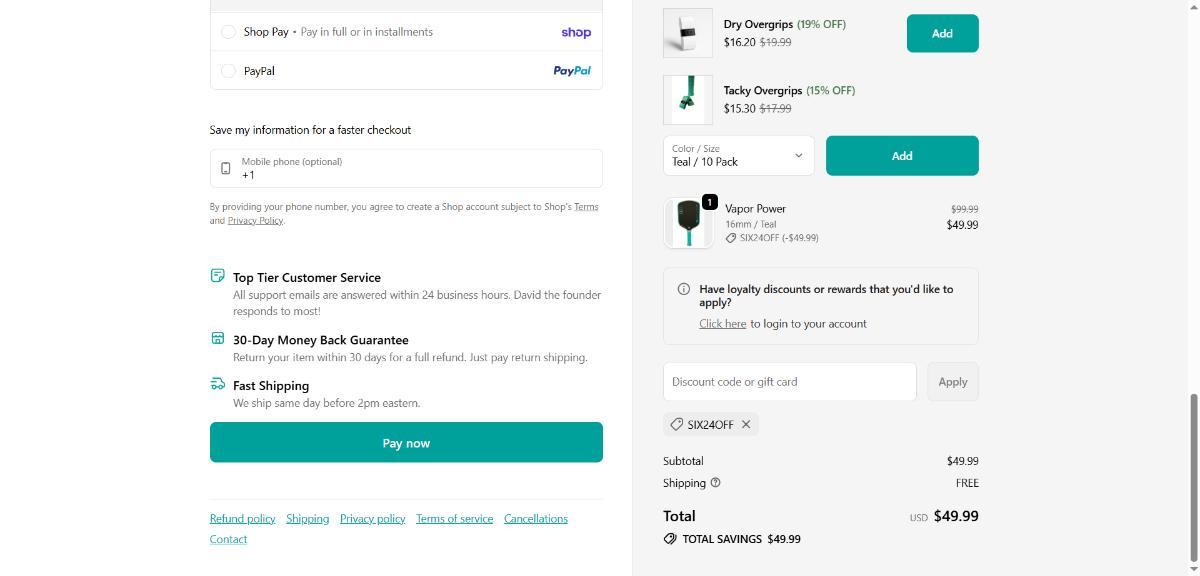
Task: Click the Shop Pay logo icon
Action: [575, 32]
